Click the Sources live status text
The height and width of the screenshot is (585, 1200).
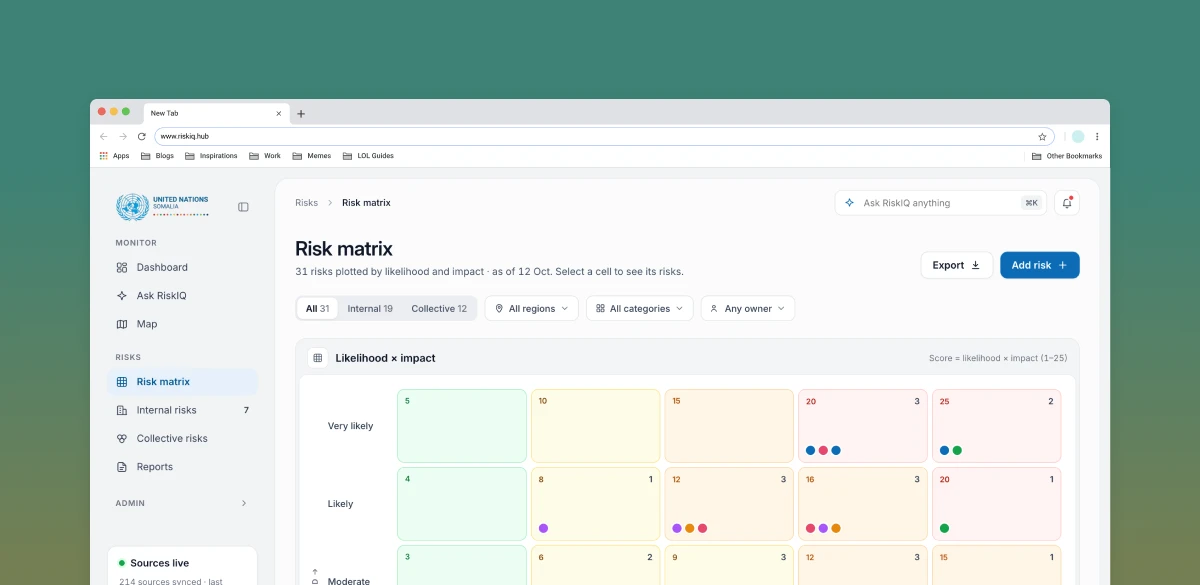click(159, 563)
